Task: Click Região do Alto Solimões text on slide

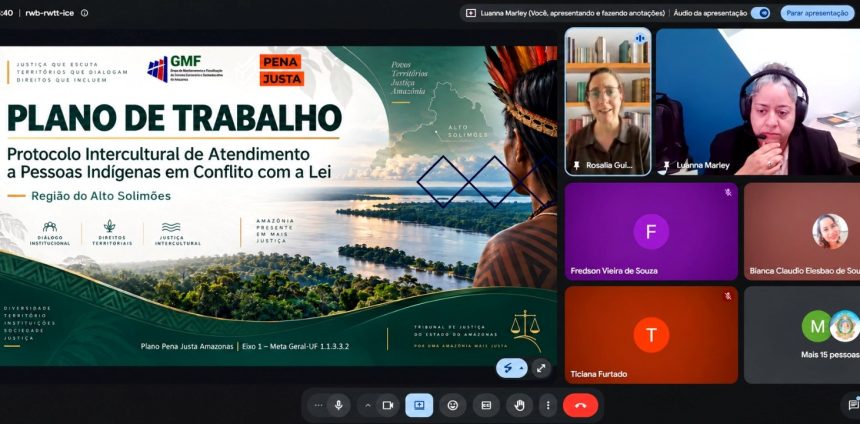Action: tap(101, 196)
